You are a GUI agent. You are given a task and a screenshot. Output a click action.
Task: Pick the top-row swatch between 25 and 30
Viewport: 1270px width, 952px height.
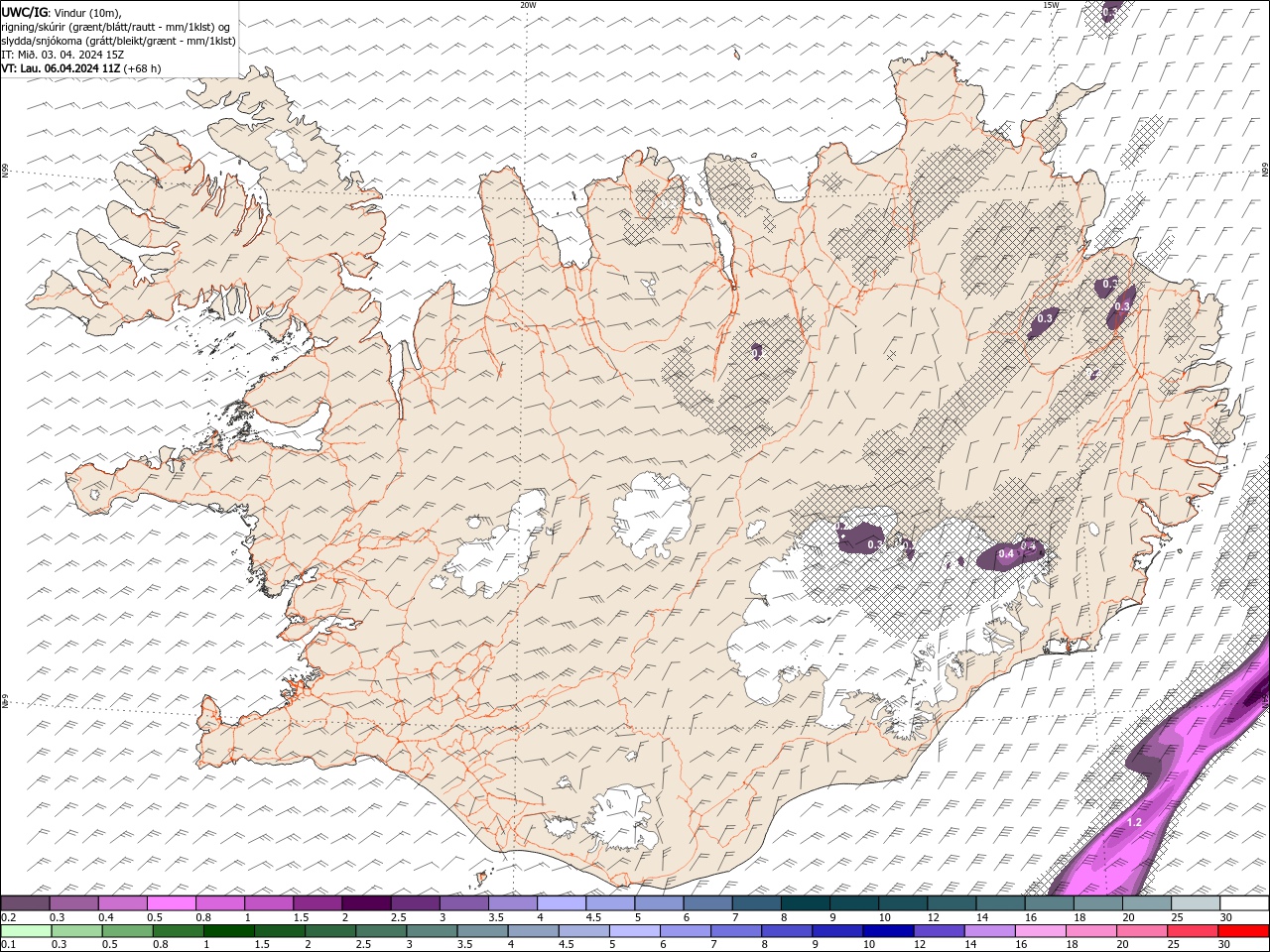point(1196,902)
